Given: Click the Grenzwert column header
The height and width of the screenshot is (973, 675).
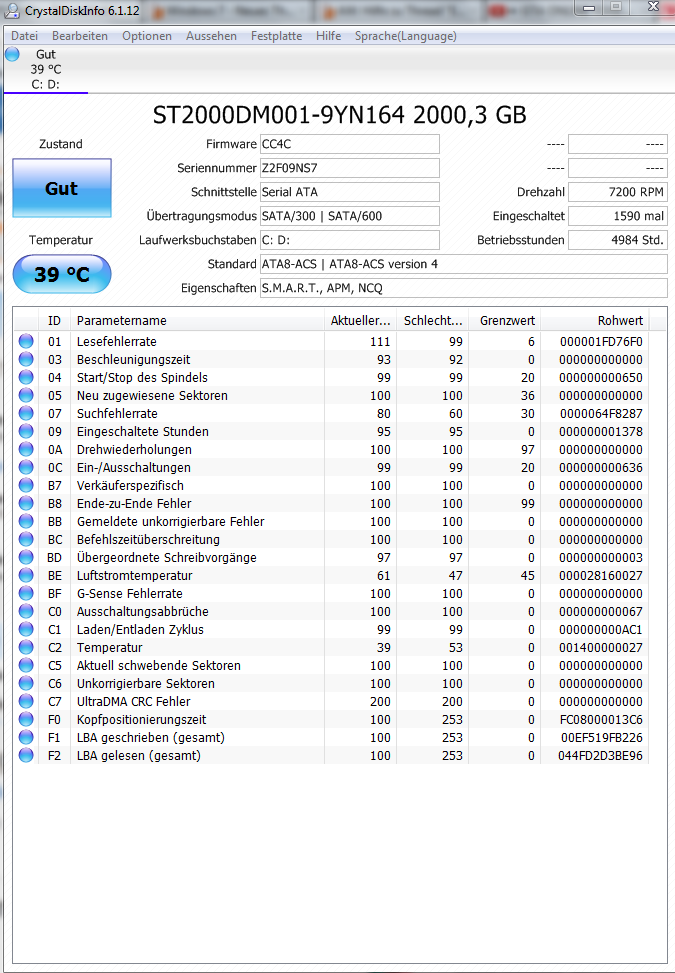Looking at the screenshot, I should point(505,320).
